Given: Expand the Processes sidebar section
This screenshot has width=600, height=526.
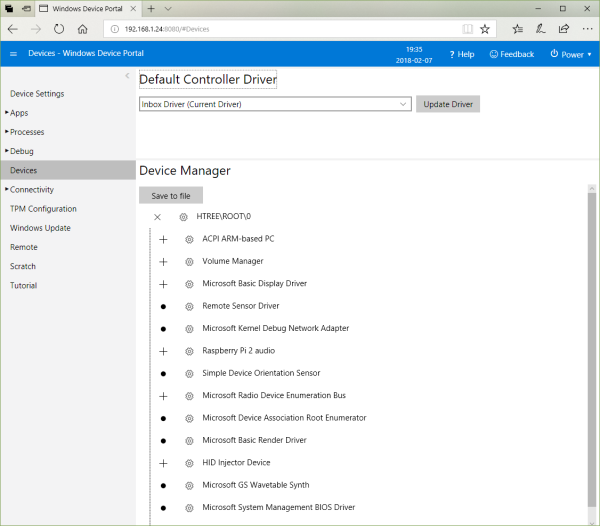Looking at the screenshot, I should pyautogui.click(x=27, y=132).
